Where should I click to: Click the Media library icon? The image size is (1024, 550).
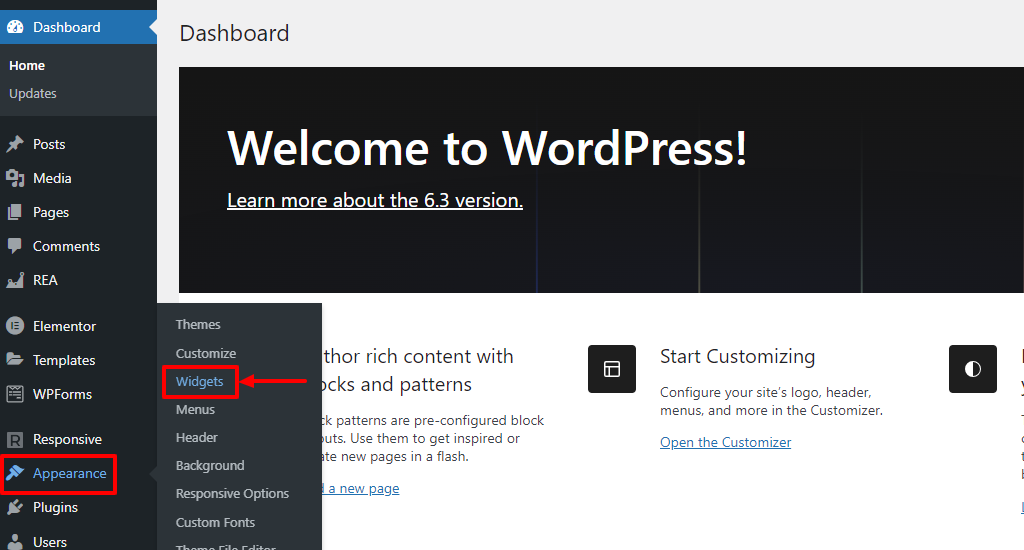click(x=15, y=178)
